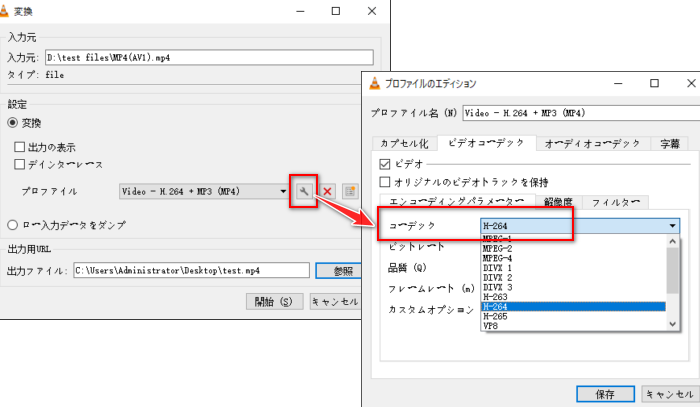Click the wrench edit profile icon
The height and width of the screenshot is (407, 700).
coord(304,191)
